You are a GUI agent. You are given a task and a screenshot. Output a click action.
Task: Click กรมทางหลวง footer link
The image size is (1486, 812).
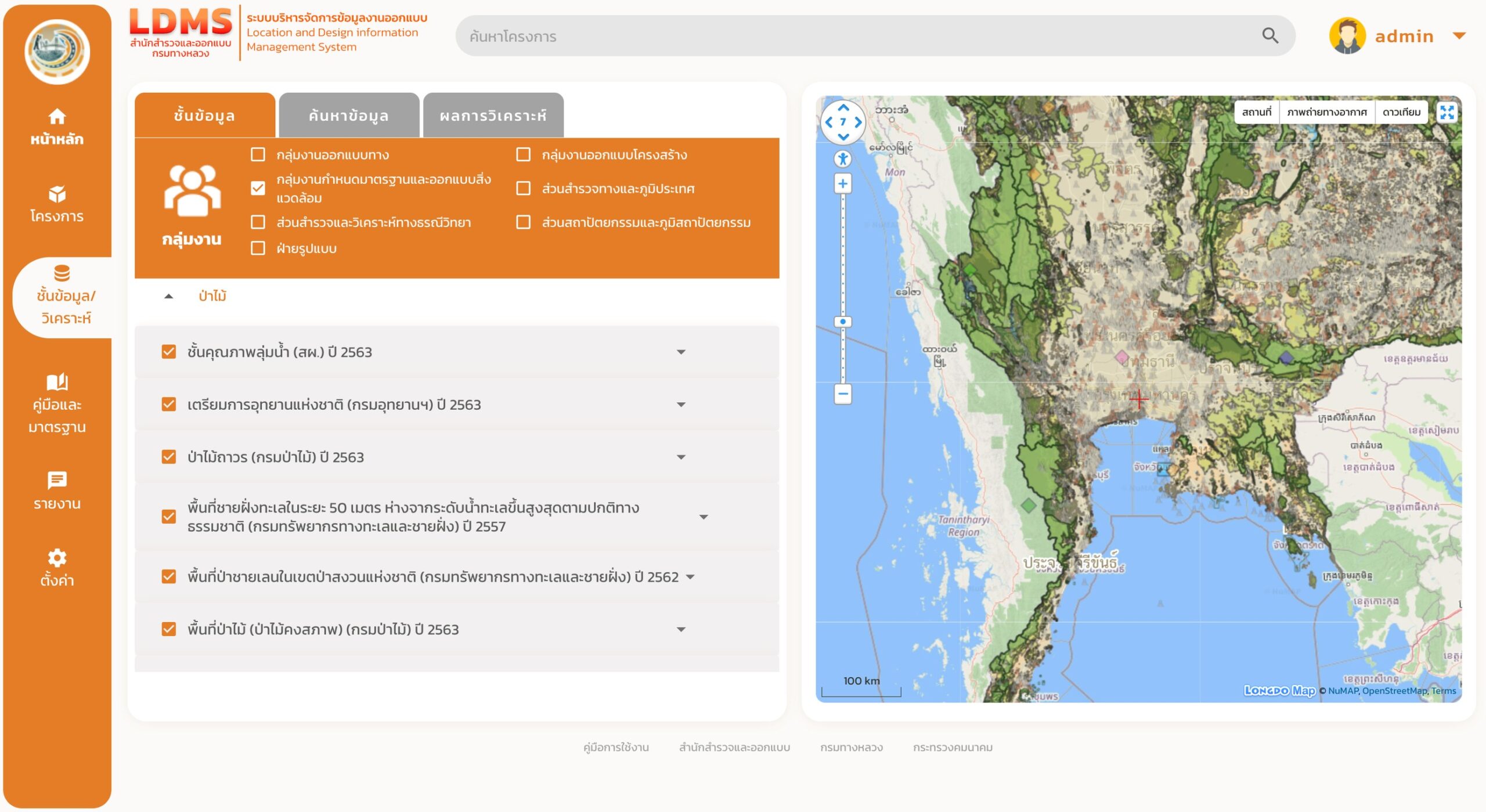pos(851,747)
